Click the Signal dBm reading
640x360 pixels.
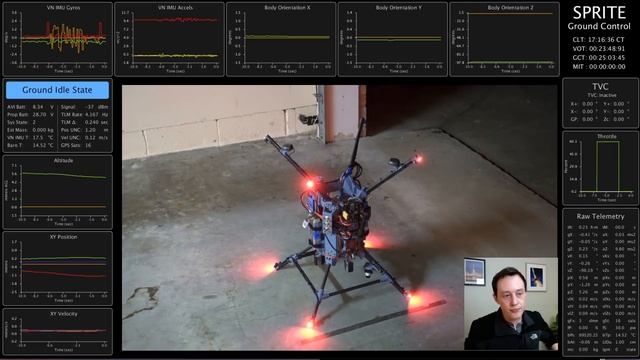84,107
